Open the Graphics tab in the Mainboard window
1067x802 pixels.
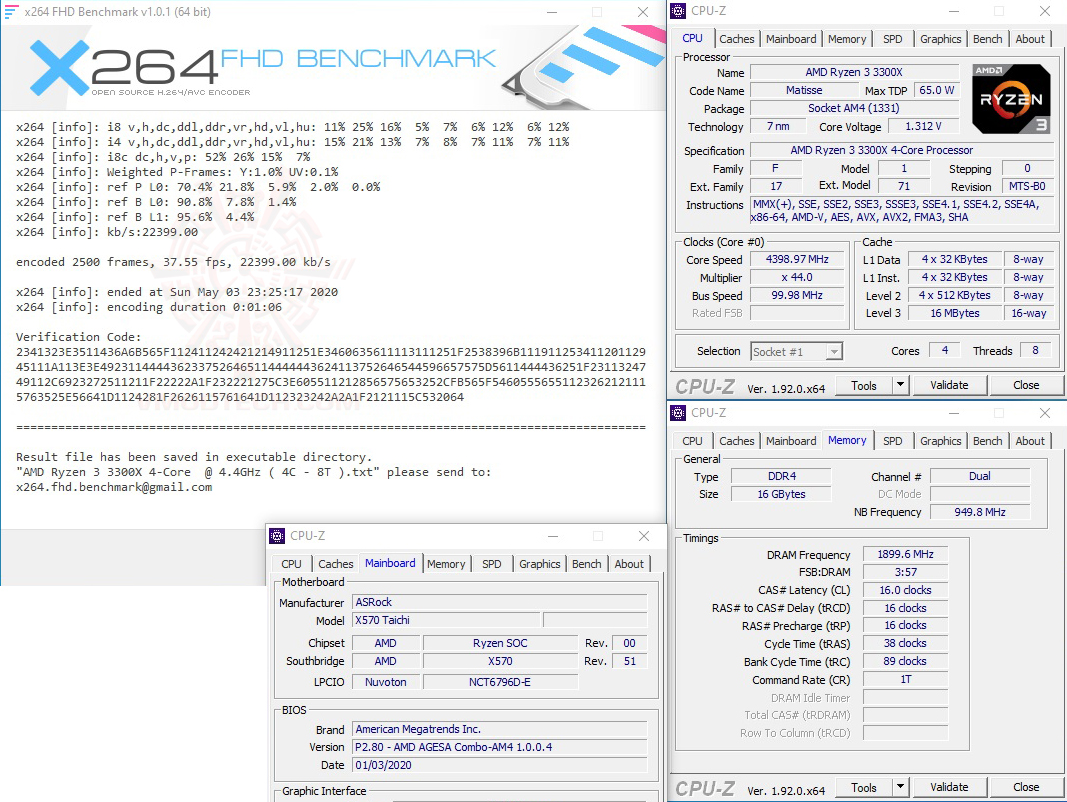click(540, 565)
